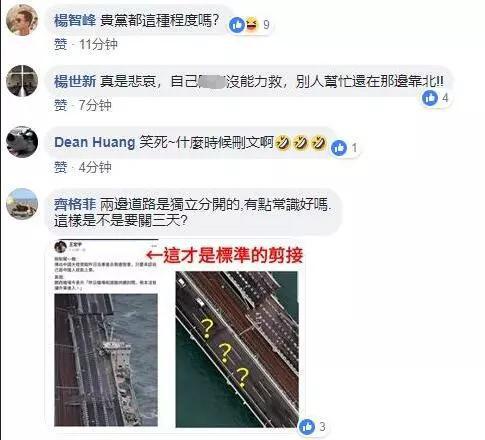485x440 pixels.
Task: View thumbs-up reaction on 楊世新's comment
Action: click(x=430, y=98)
